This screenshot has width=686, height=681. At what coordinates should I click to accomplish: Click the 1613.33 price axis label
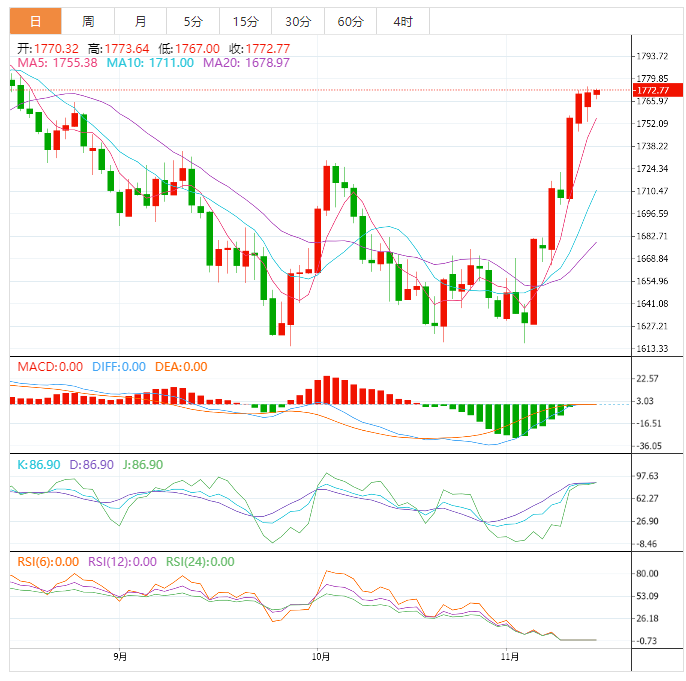pos(652,349)
